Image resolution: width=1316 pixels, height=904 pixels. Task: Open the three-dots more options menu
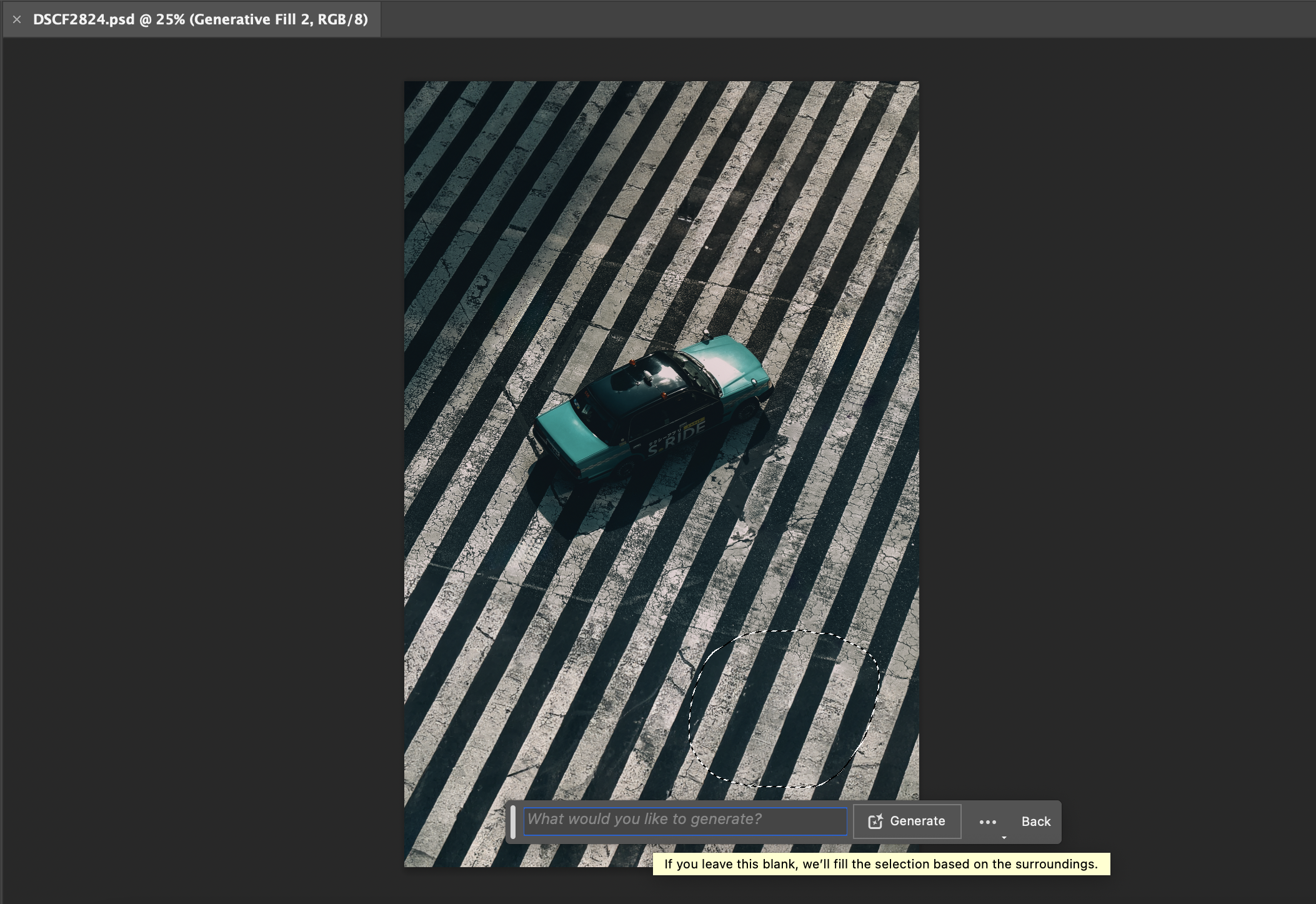point(987,822)
